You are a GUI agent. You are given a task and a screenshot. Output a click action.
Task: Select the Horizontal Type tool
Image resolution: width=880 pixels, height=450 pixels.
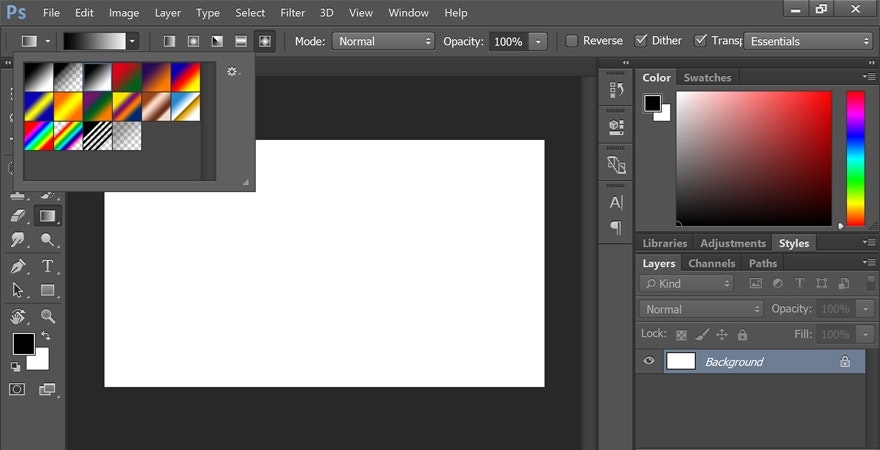(x=47, y=266)
